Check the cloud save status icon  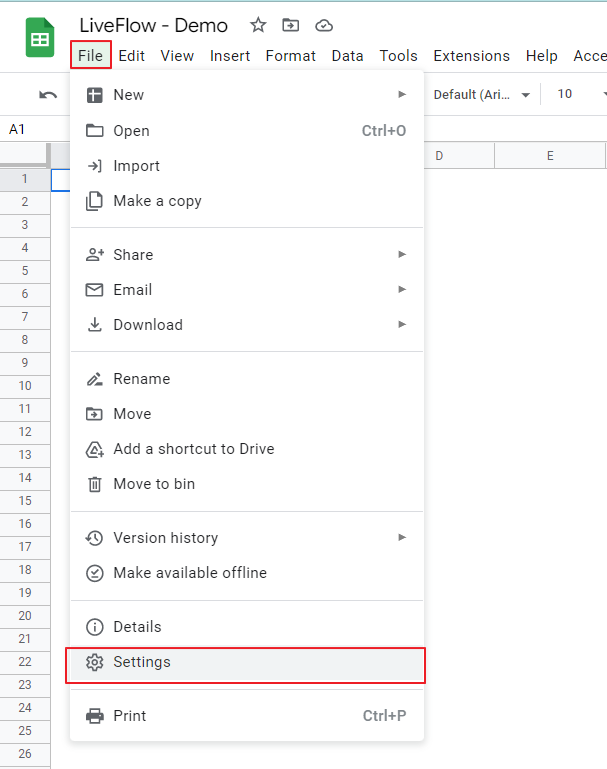coord(324,25)
